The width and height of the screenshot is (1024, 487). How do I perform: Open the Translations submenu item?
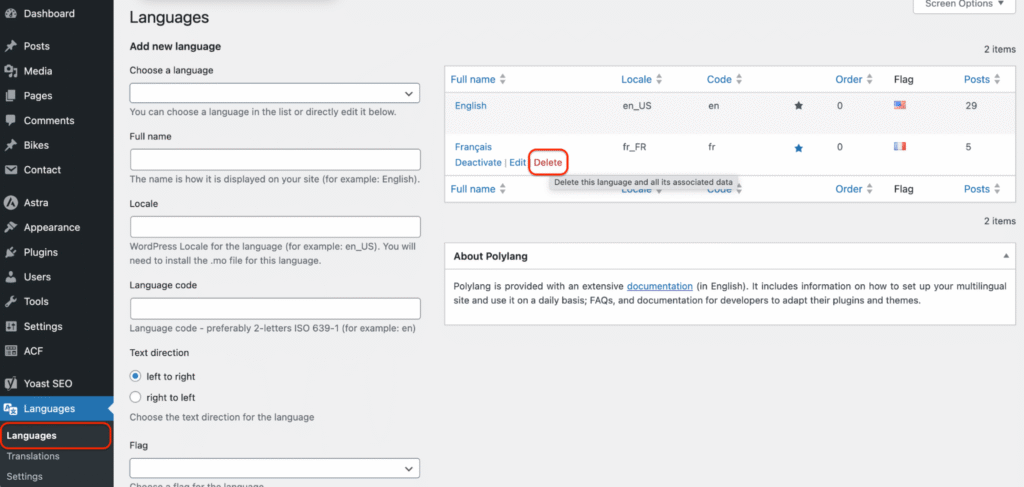point(33,456)
